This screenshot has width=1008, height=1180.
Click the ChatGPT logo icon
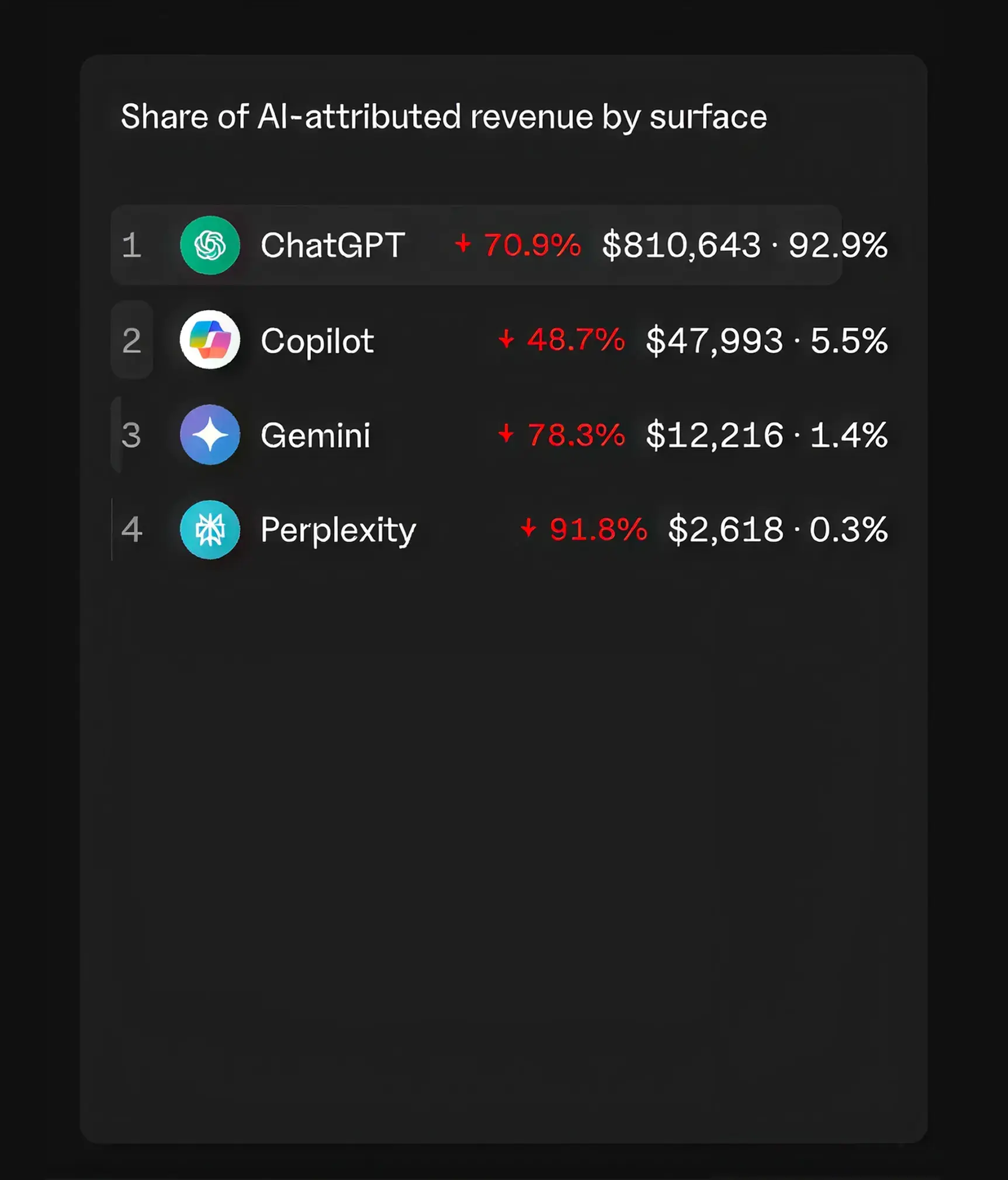coord(210,245)
